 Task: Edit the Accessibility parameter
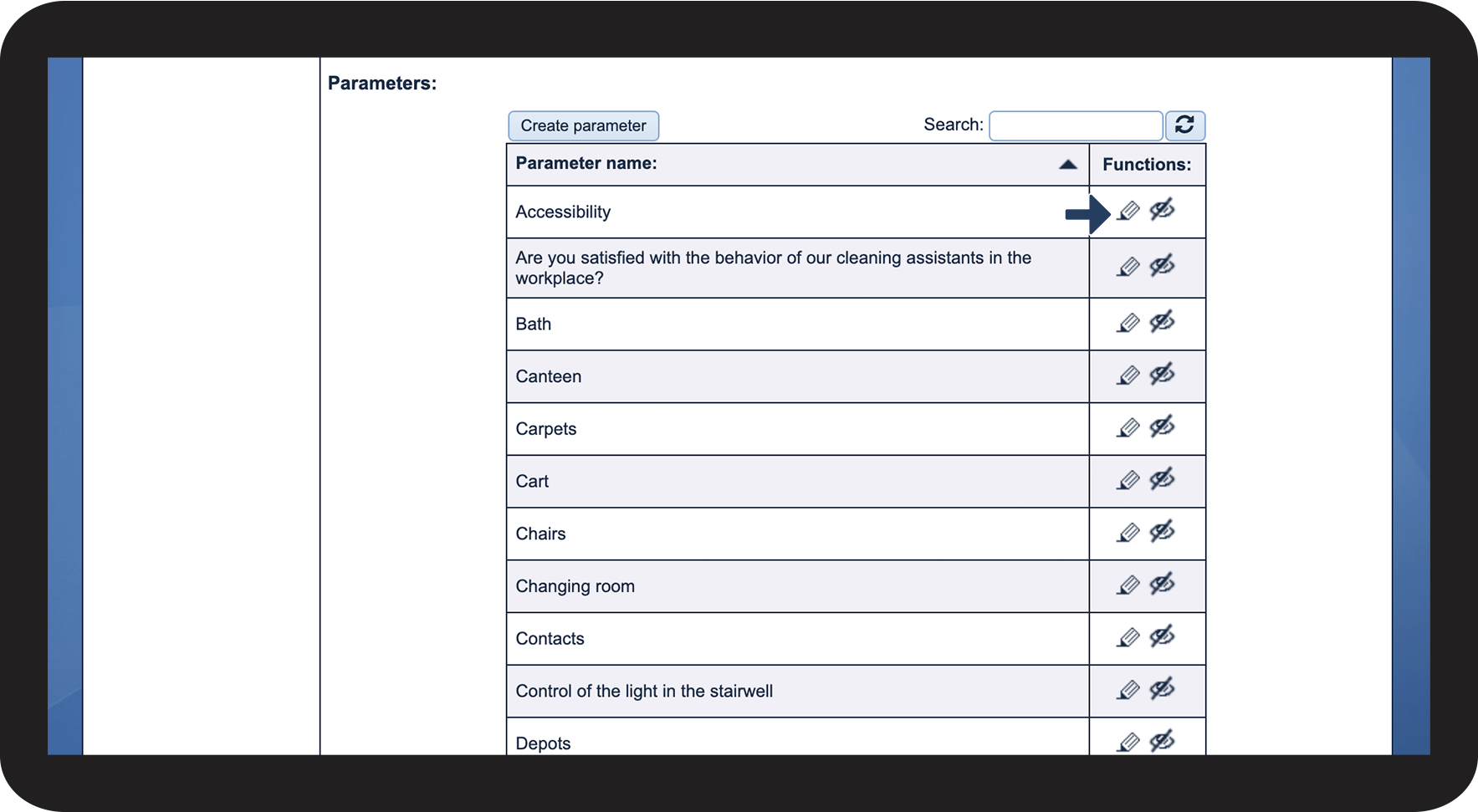pyautogui.click(x=1128, y=211)
